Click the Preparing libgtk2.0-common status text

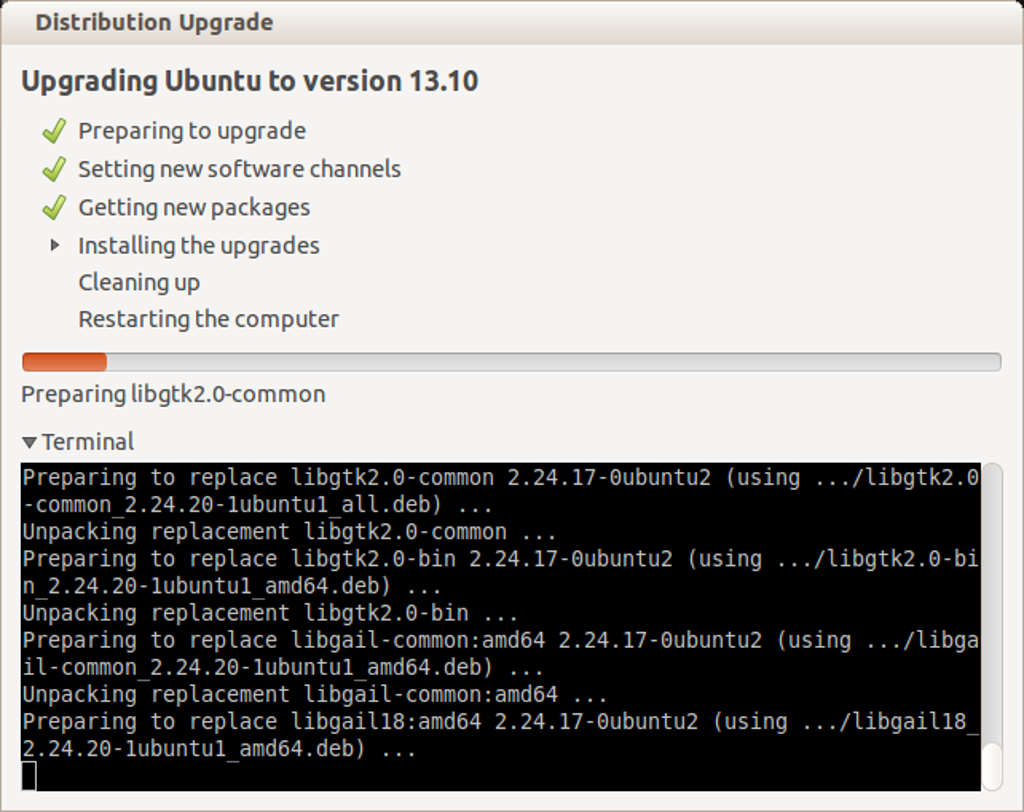click(172, 394)
